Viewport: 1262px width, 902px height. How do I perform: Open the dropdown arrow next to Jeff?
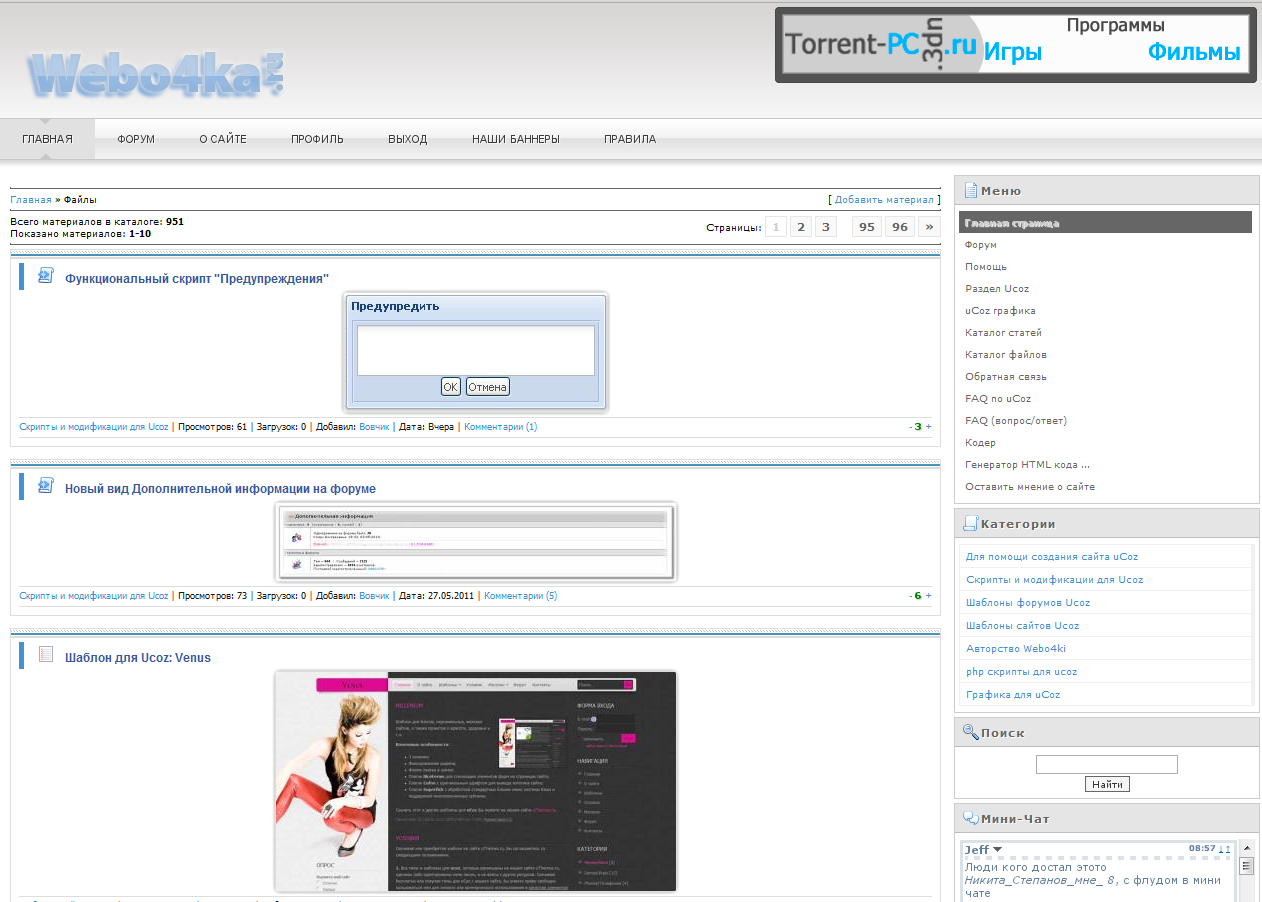[x=997, y=850]
